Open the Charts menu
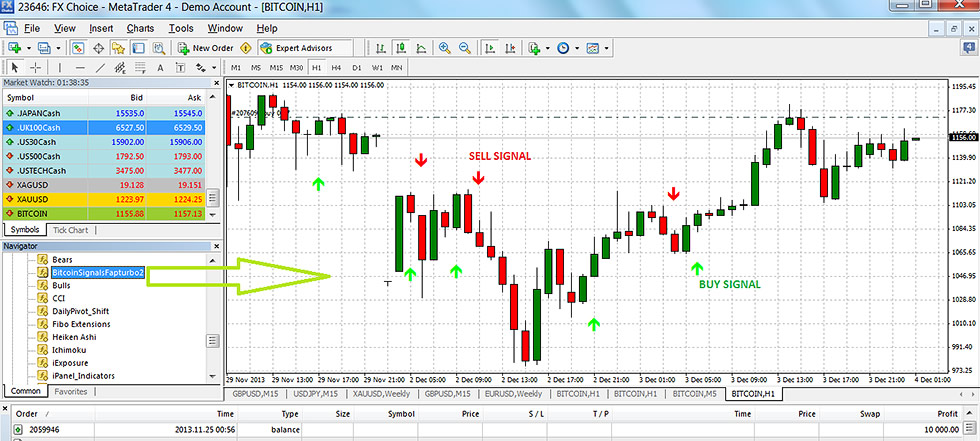 (140, 29)
